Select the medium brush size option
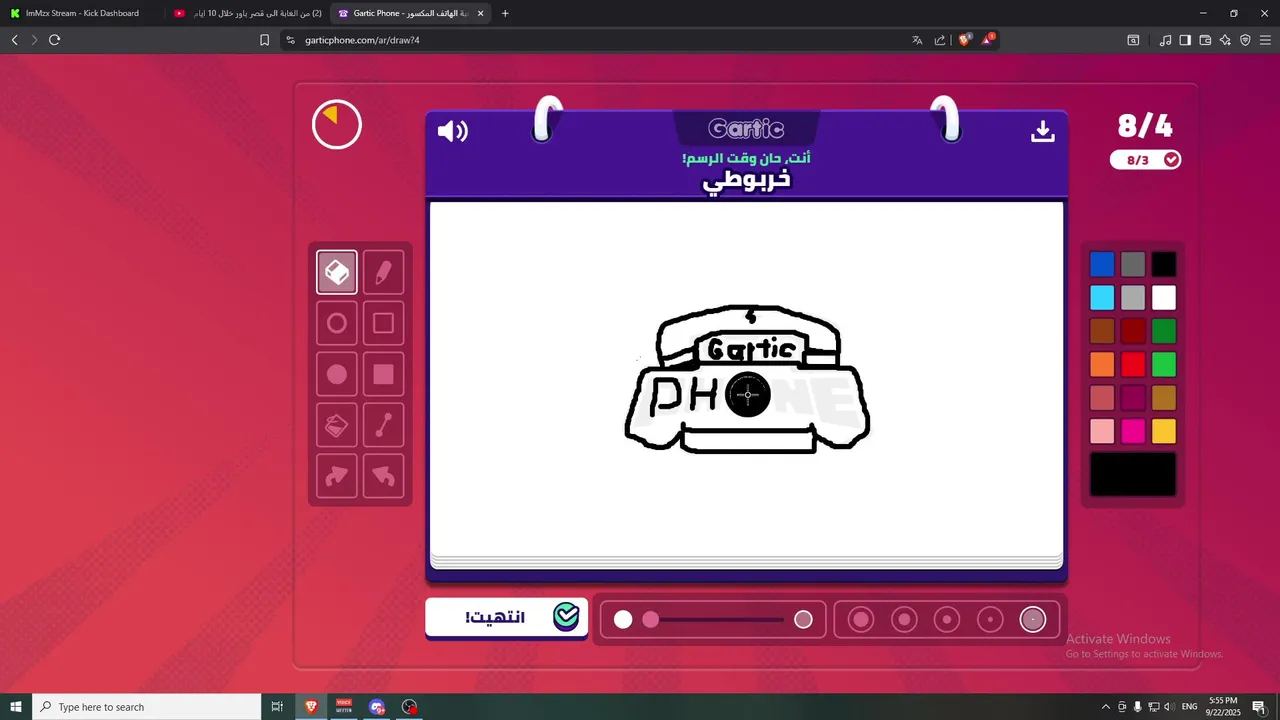Image resolution: width=1280 pixels, height=720 pixels. click(947, 620)
